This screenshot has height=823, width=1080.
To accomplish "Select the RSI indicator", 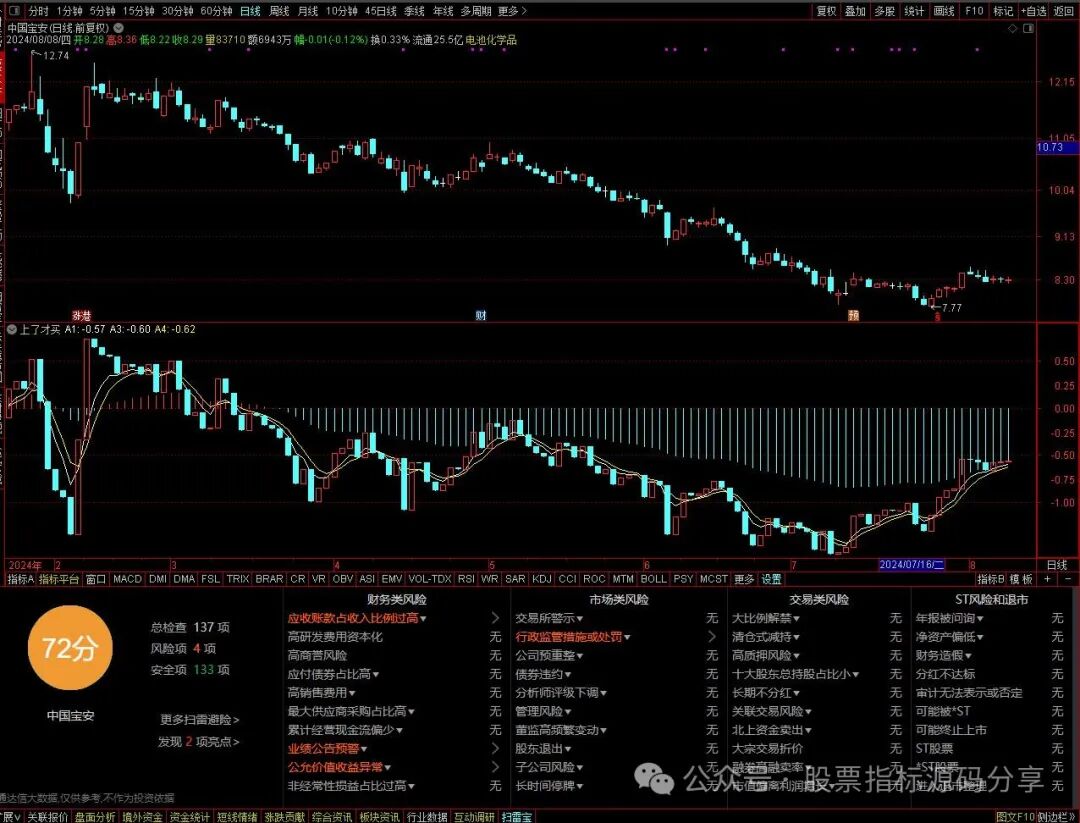I will 466,579.
